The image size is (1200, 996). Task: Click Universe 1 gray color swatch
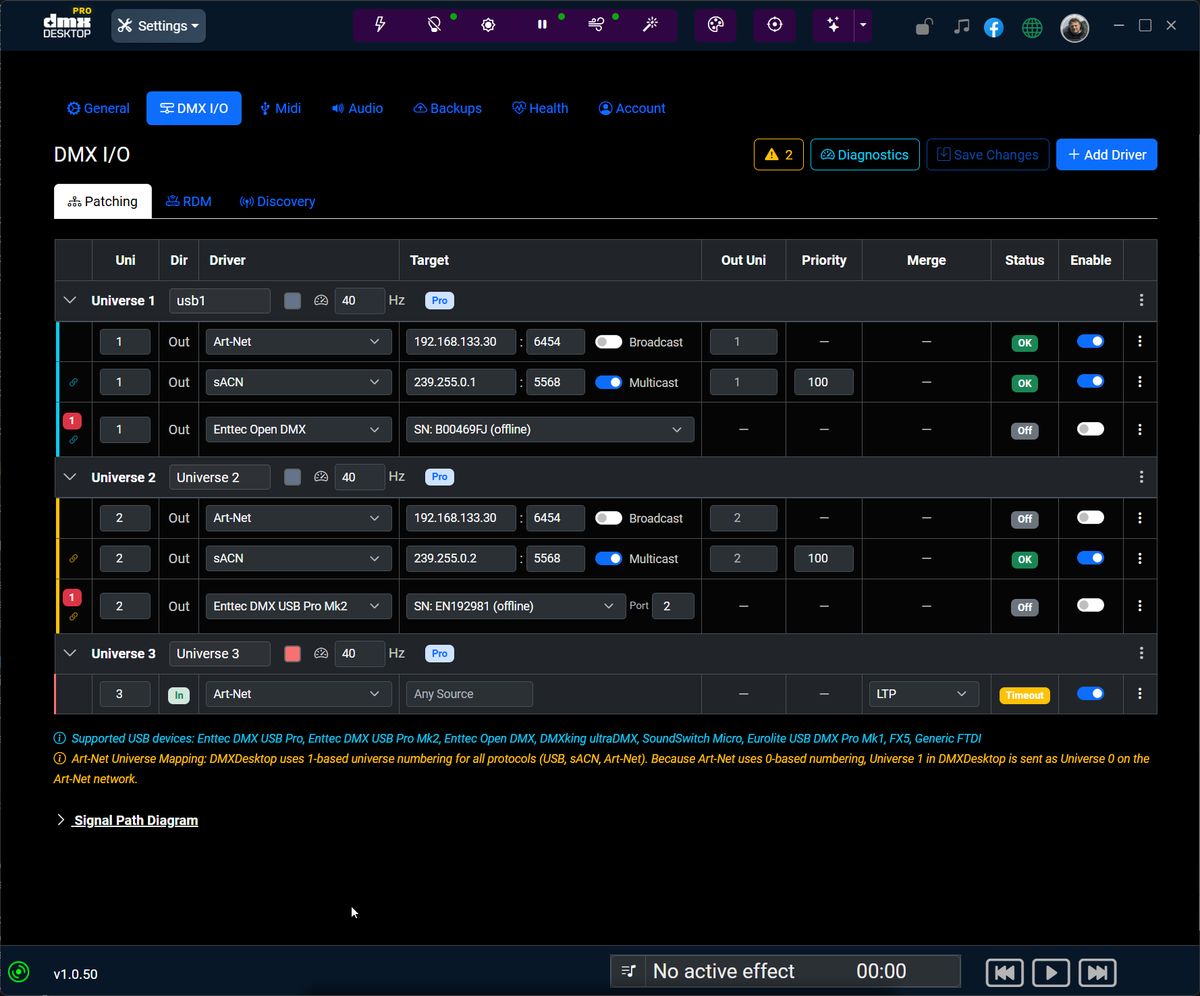click(292, 300)
